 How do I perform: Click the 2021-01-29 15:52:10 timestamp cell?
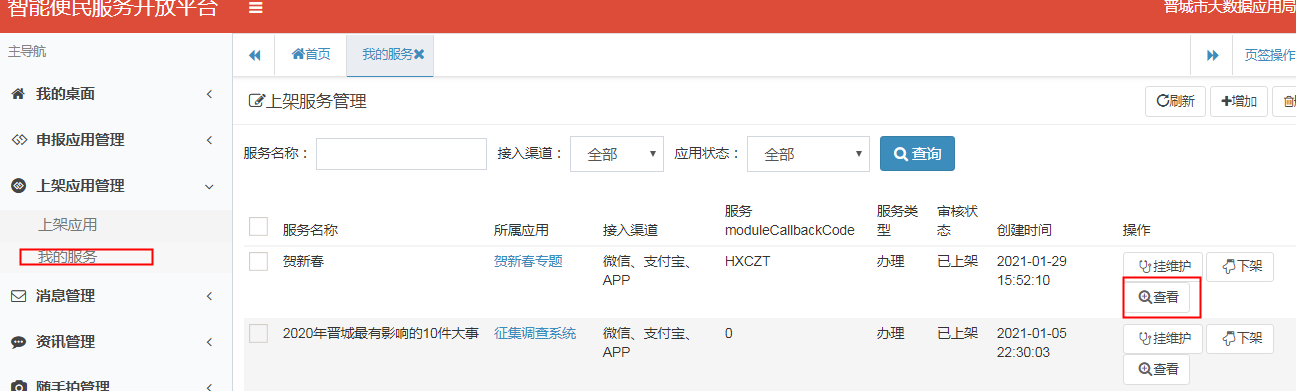click(1032, 271)
